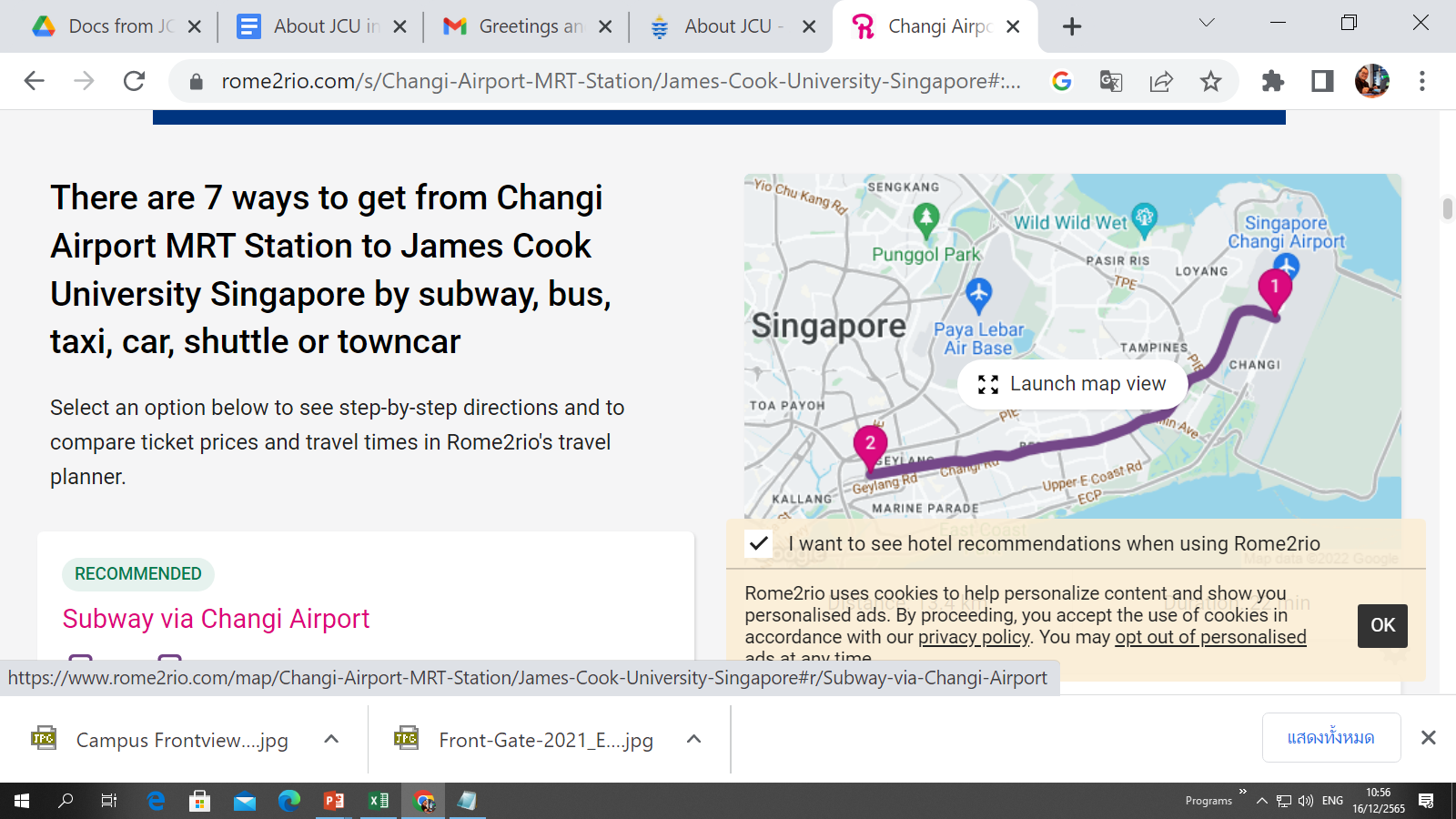
Task: Open the privacy policy link
Action: [974, 637]
